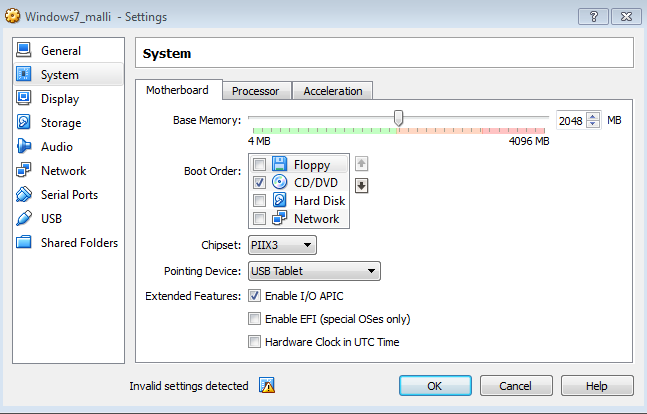Viewport: 647px width, 414px height.
Task: Select the Audio speaker icon
Action: pyautogui.click(x=24, y=147)
